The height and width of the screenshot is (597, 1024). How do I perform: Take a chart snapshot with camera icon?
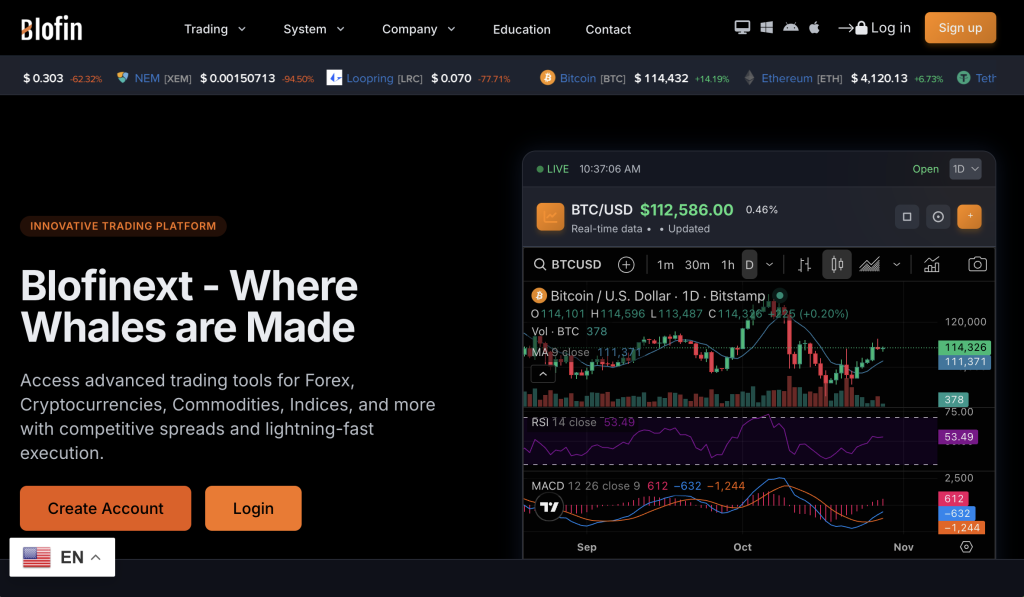(977, 264)
